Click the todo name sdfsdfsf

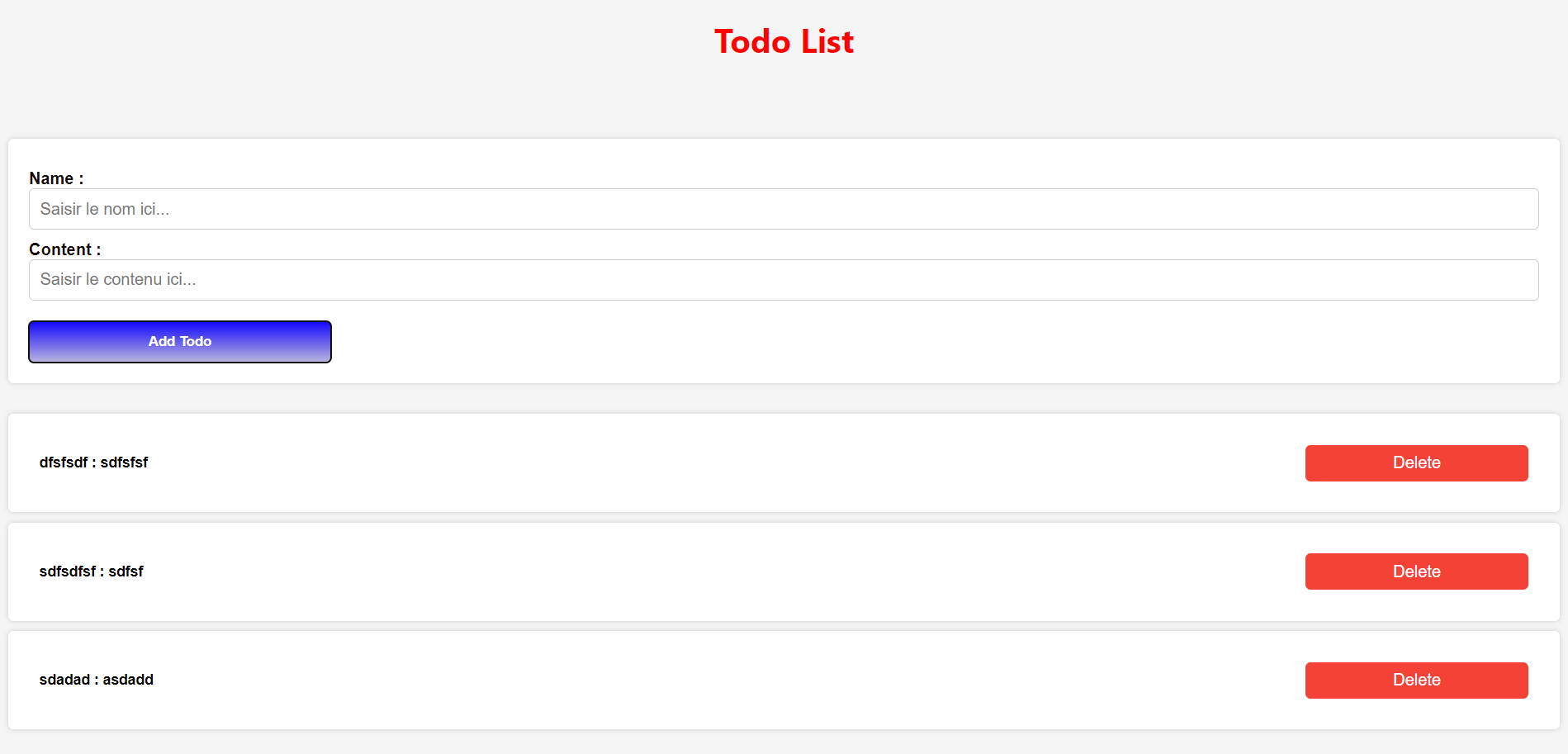point(68,571)
